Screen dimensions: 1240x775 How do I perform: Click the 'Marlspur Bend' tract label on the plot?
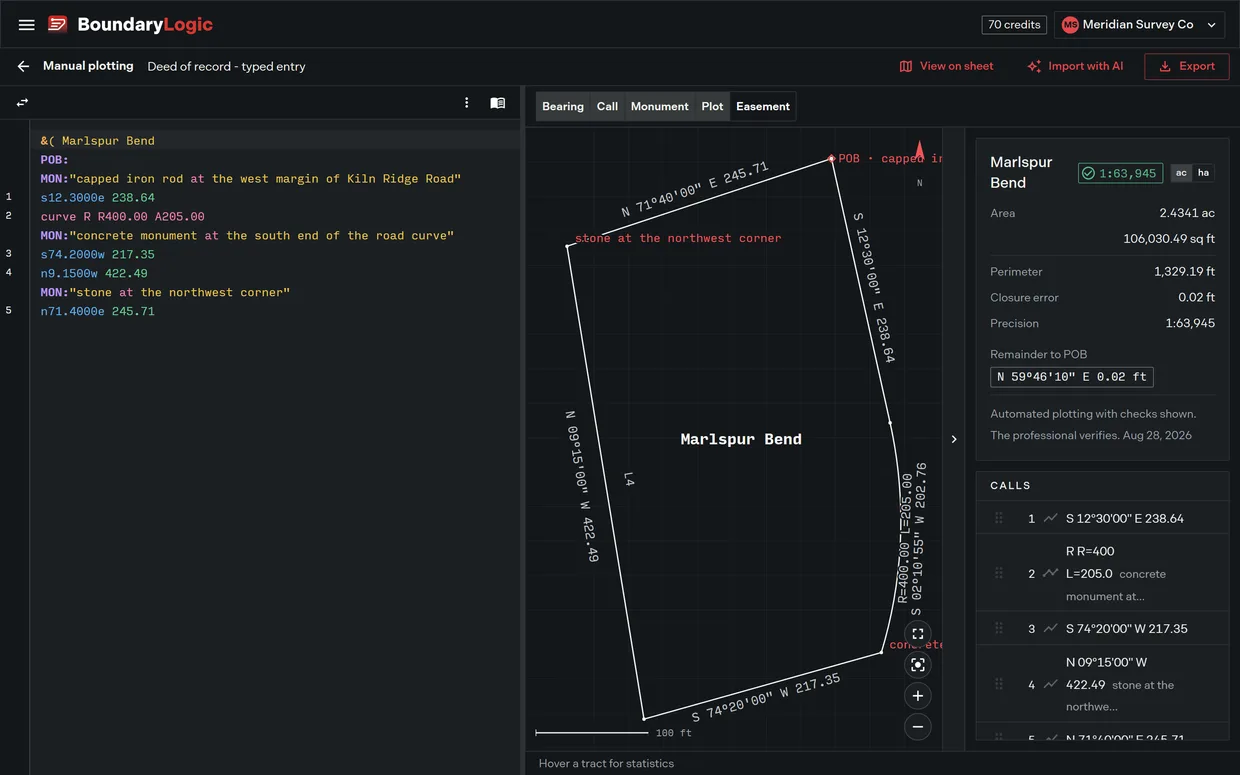pyautogui.click(x=741, y=439)
